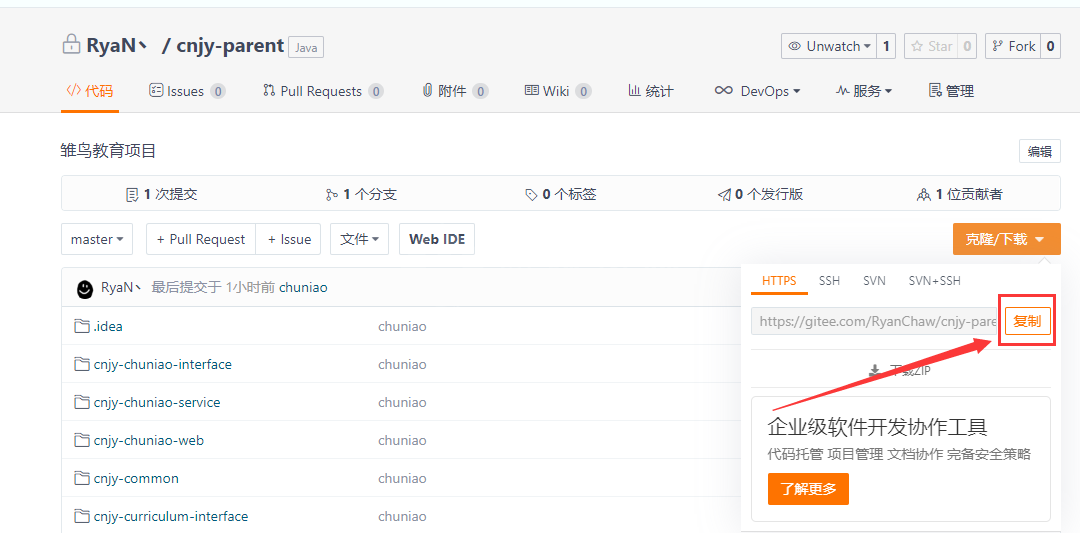Open the Issues tab
Screen dimensions: 1080x533
tap(187, 91)
